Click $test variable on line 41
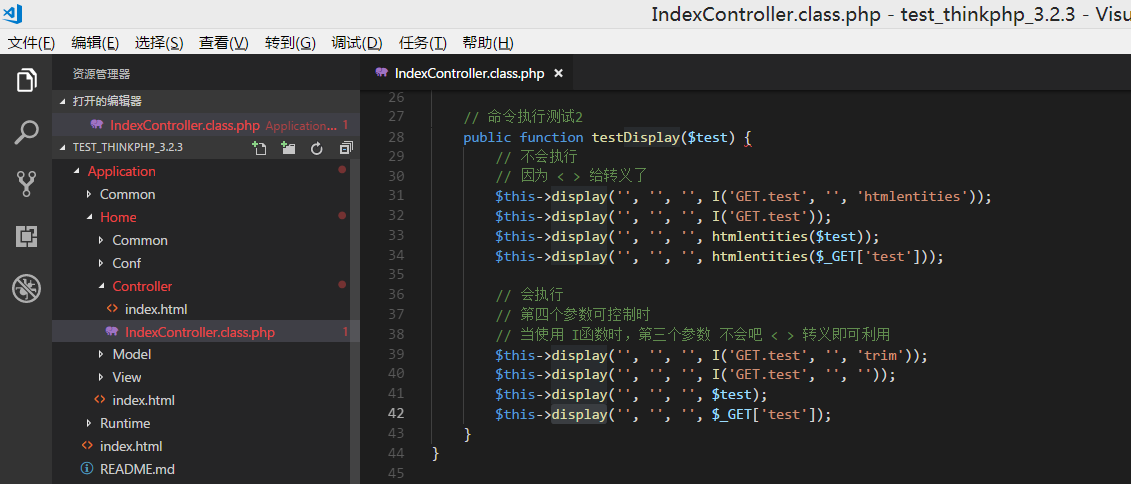Viewport: 1131px width, 484px height. 731,395
